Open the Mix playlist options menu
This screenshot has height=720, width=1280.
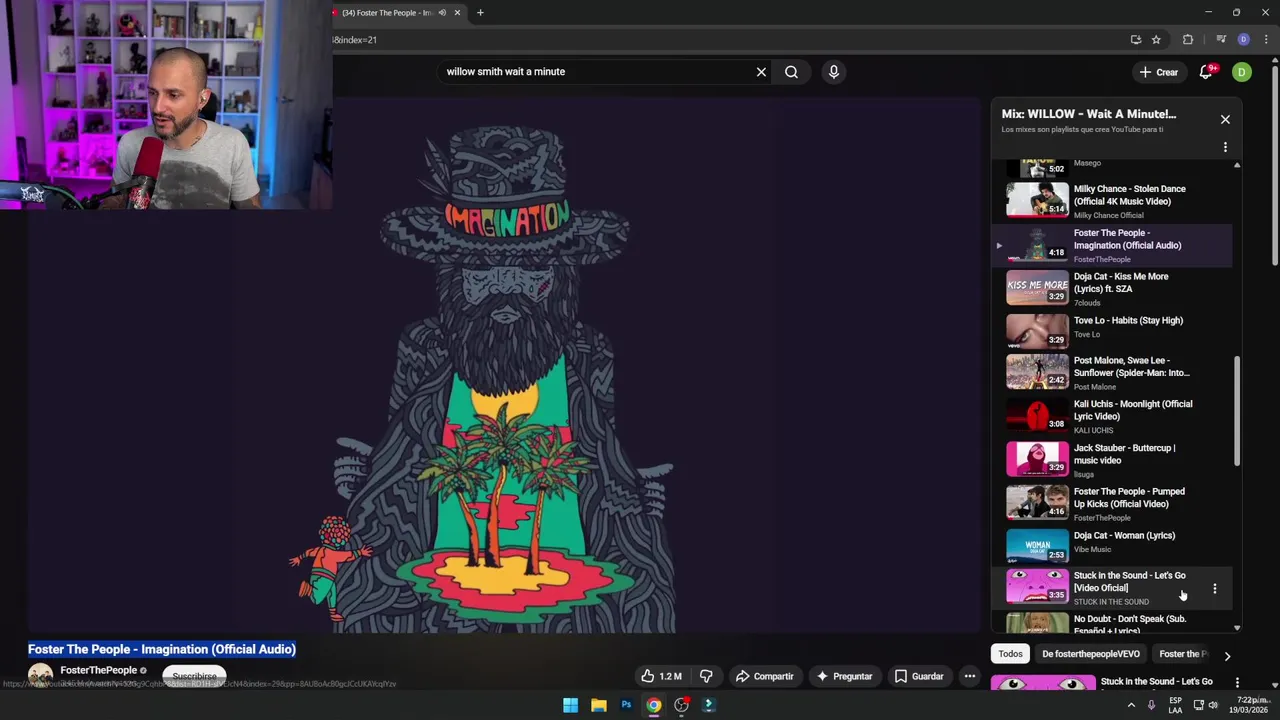coord(1225,147)
